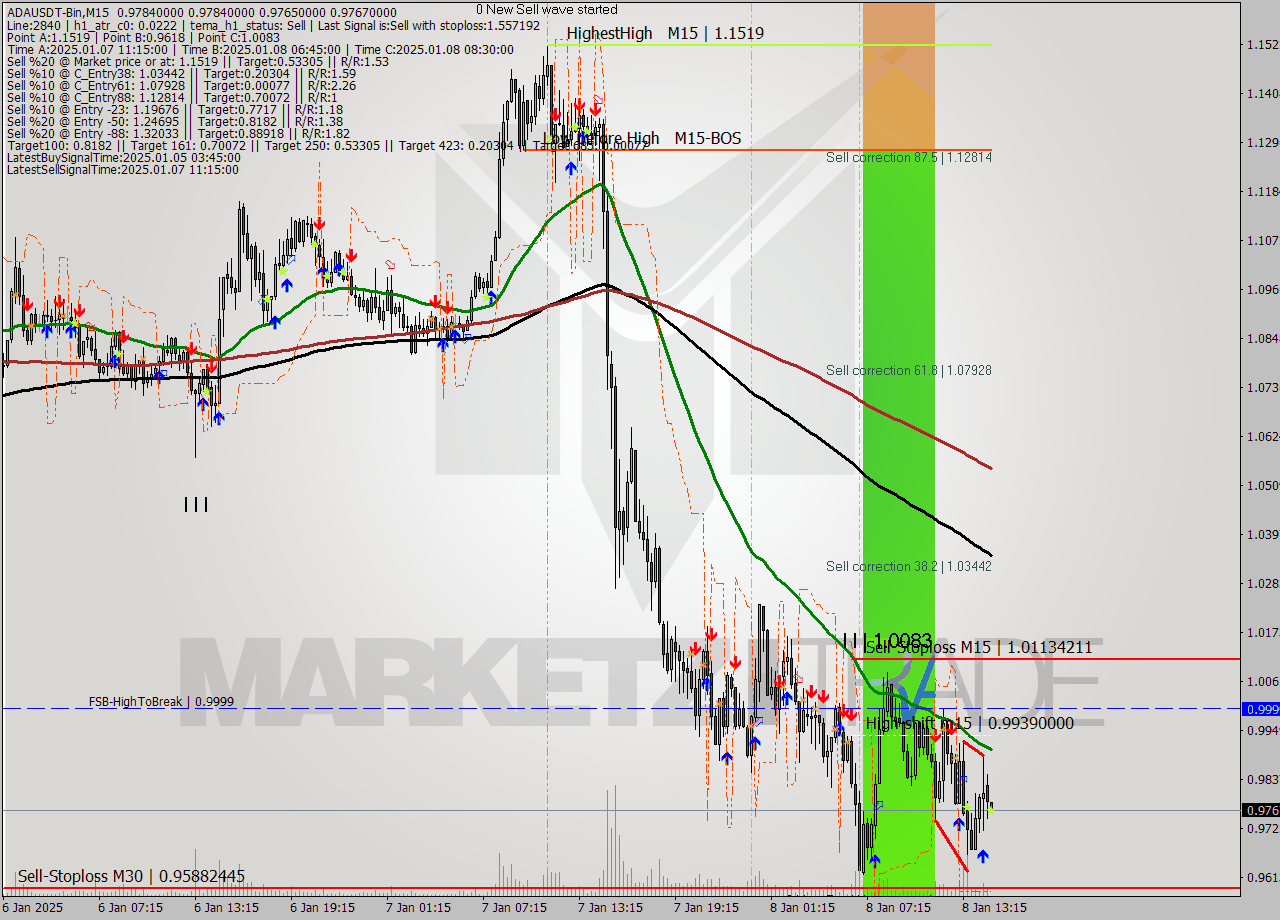
Task: Click 'FSB-HighToBreak | 0.9999' label
Action: 161,701
